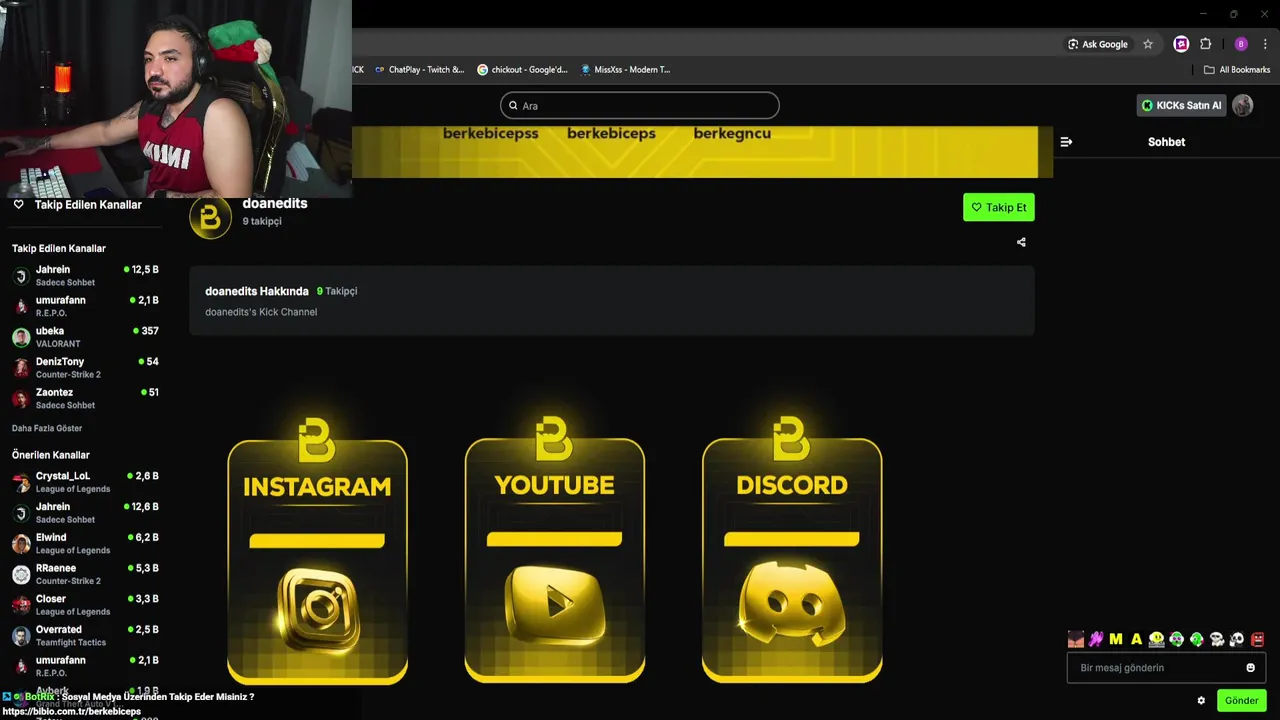Insert the green face with headphones emote

tap(1177, 639)
